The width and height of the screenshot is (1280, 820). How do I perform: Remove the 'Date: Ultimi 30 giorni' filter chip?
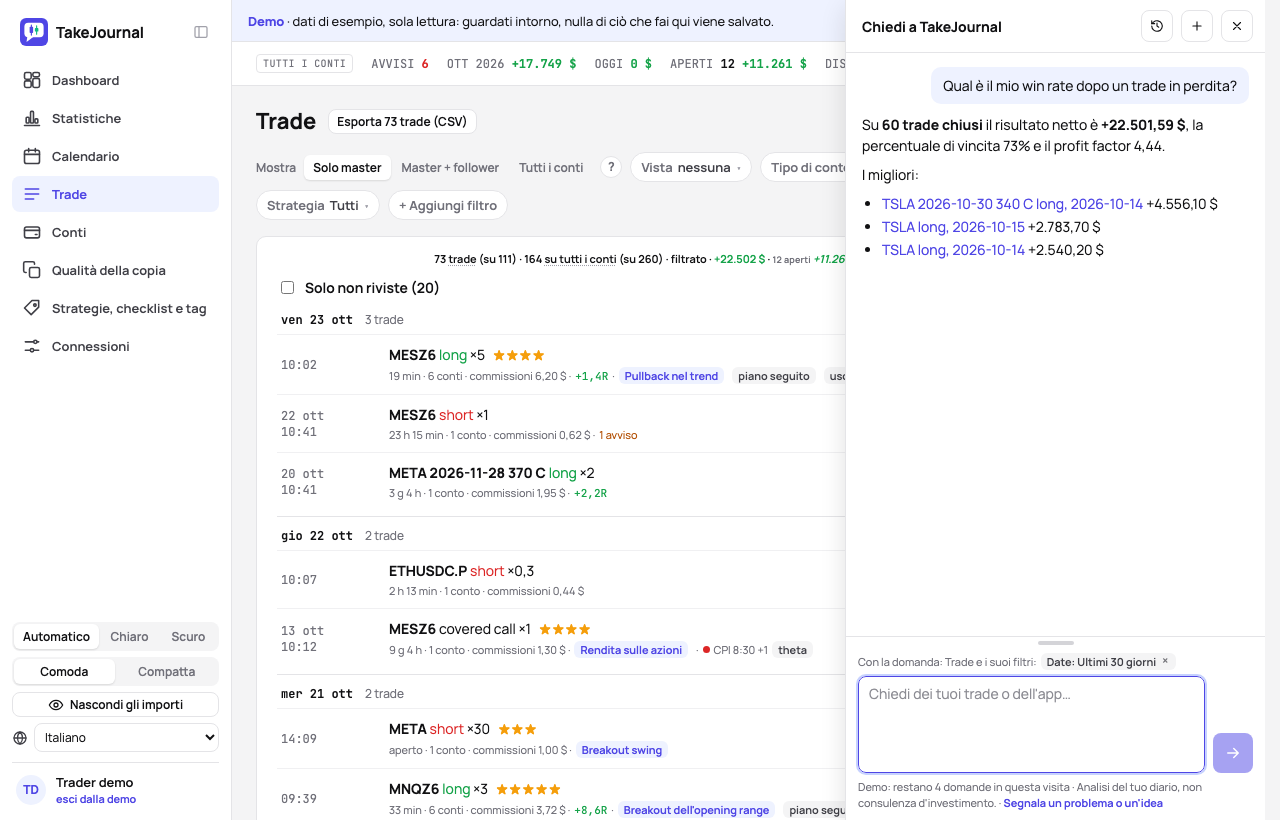(x=1165, y=661)
